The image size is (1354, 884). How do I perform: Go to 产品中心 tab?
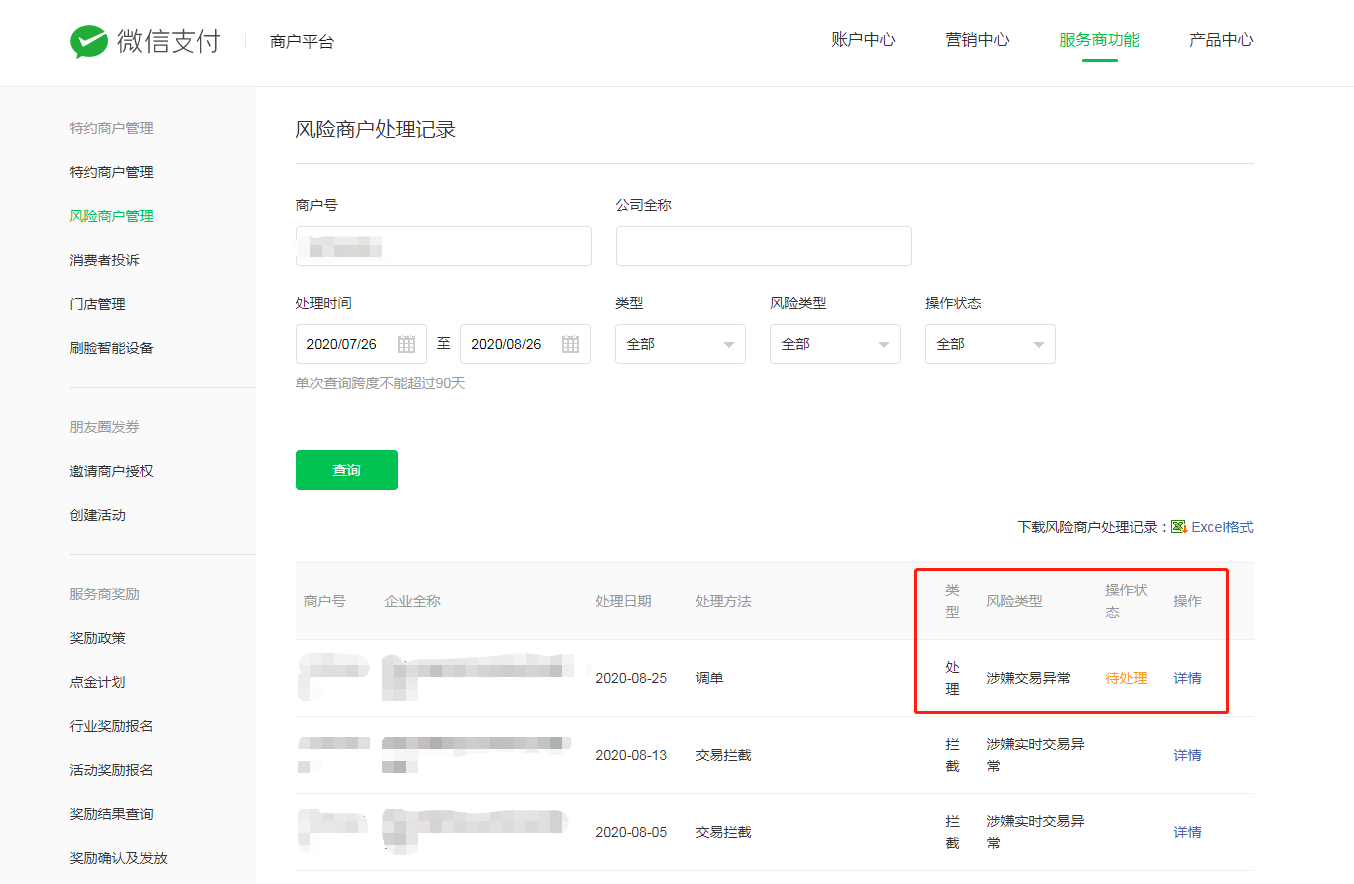(x=1221, y=40)
